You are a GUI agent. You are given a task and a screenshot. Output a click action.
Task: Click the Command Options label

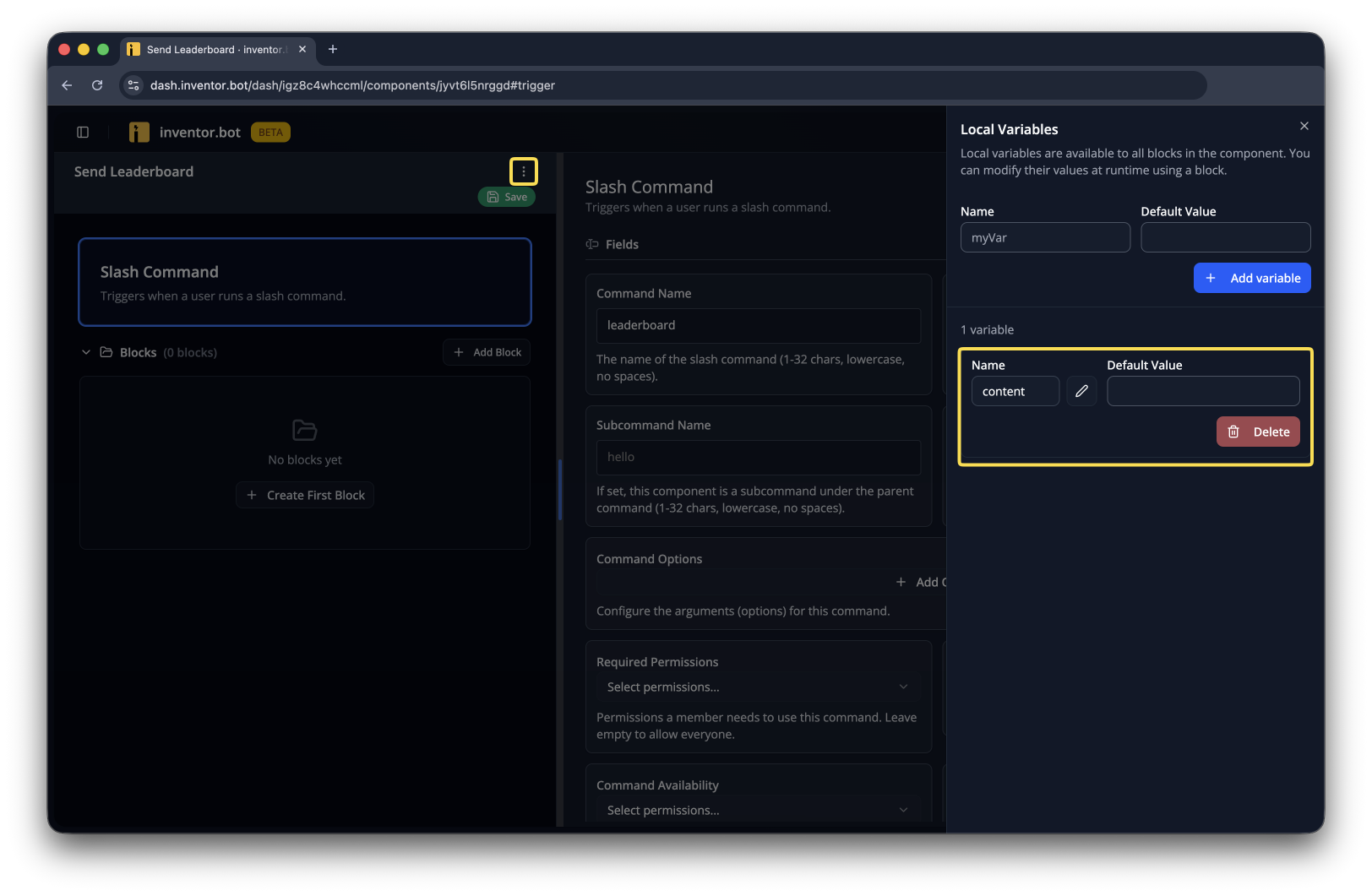click(x=649, y=559)
